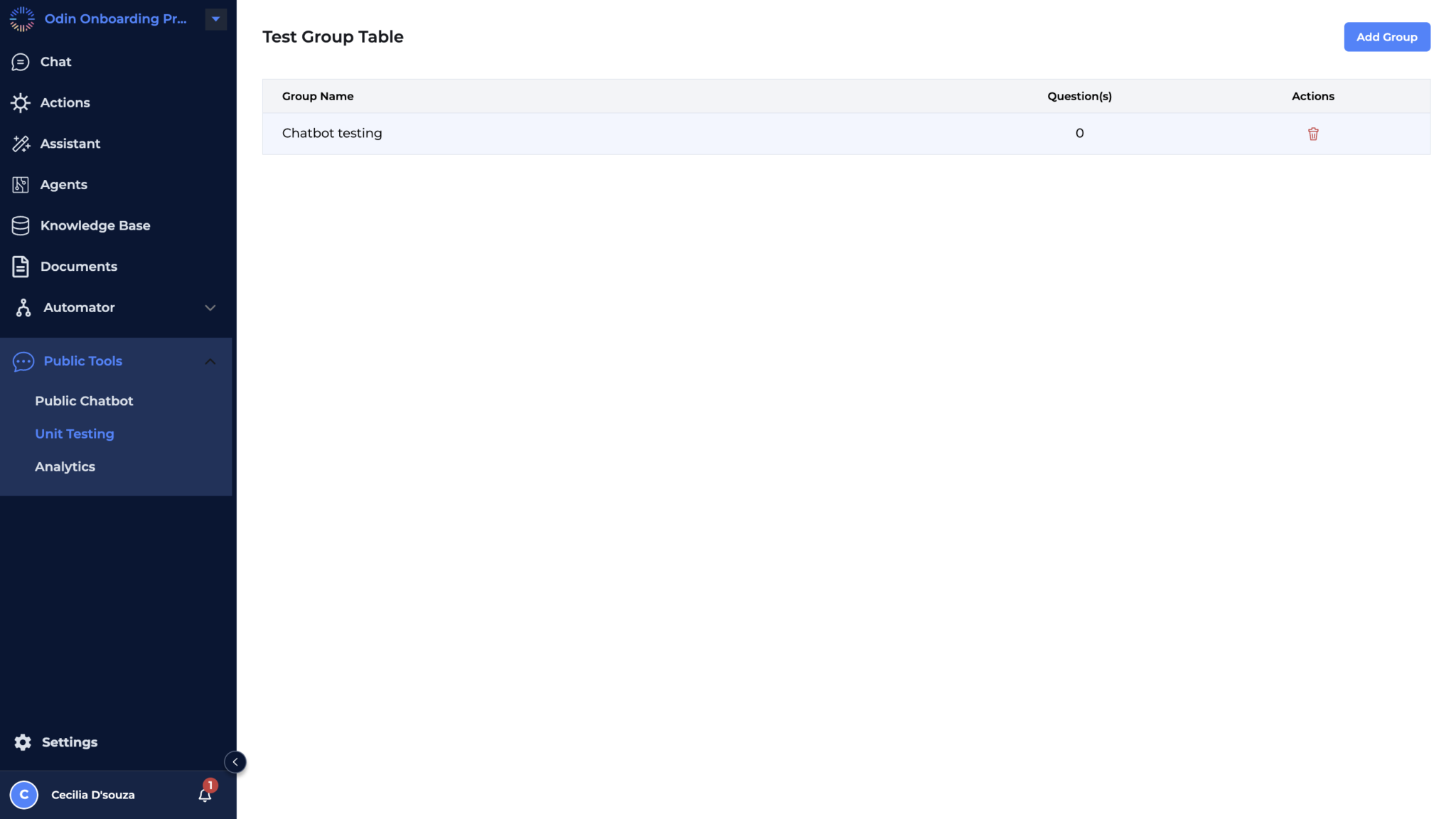Screen dimensions: 1456x819
Task: Click the Chat speech bubble icon
Action: pos(21,62)
